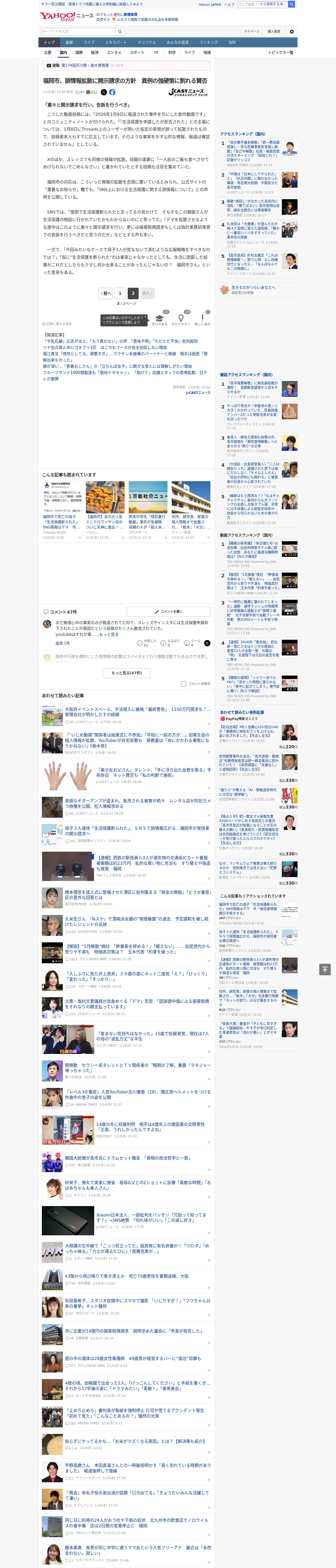Screen dimensions: 336x1568
Task: Click the back-to-top arrow button
Action: coord(325,970)
